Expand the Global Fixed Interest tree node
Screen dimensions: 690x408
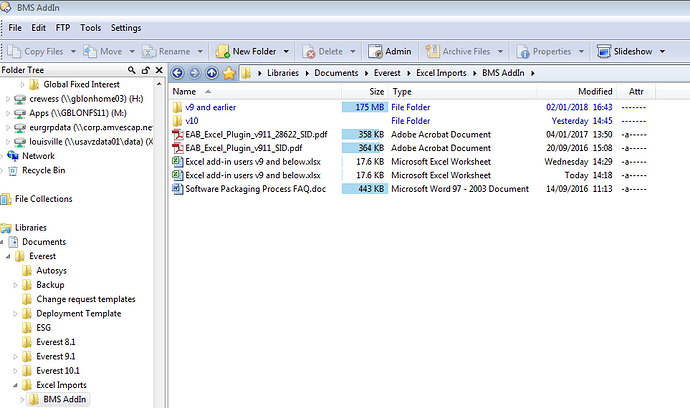coord(22,85)
